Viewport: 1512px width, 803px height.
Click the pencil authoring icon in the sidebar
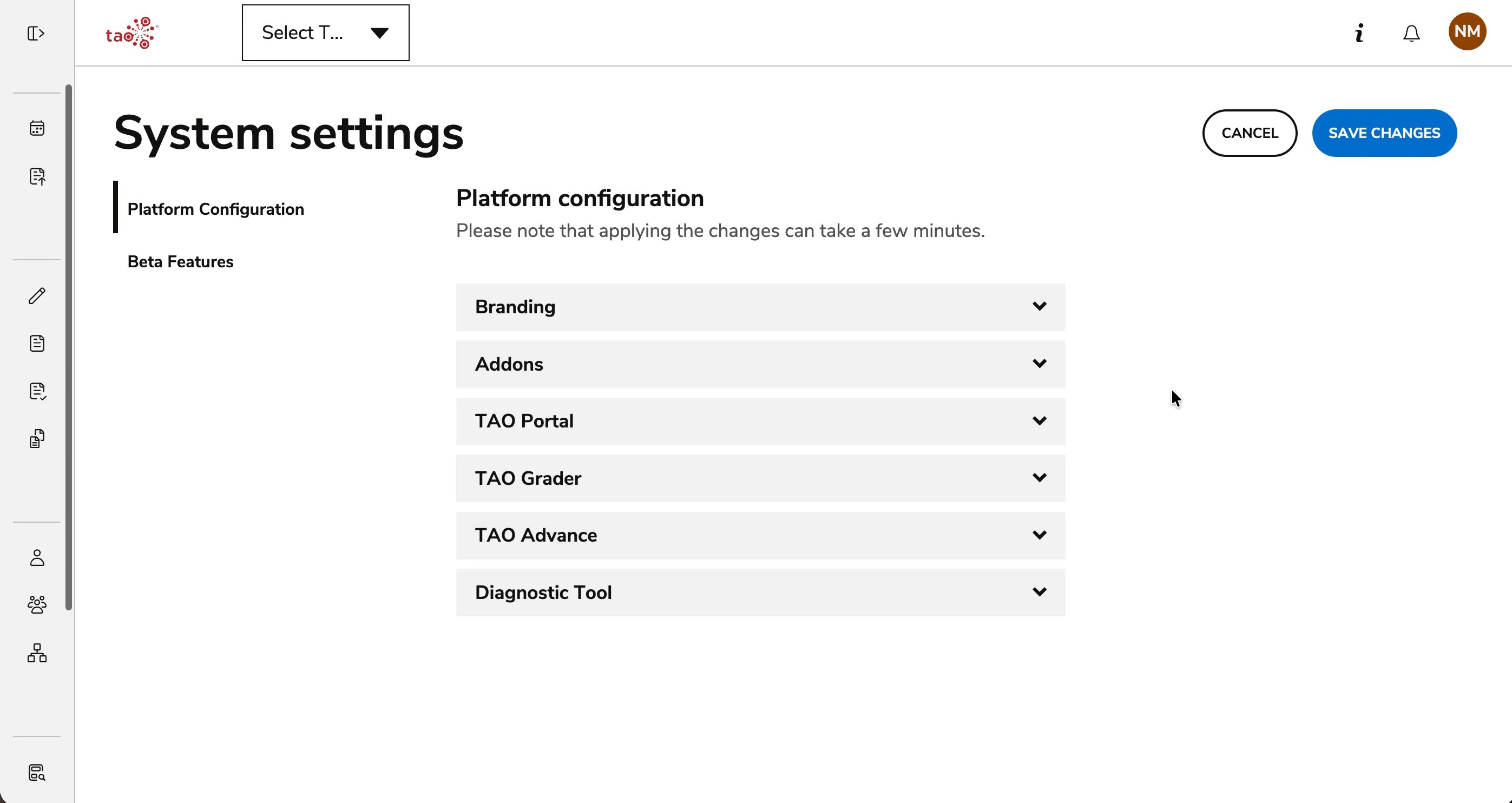[x=37, y=296]
